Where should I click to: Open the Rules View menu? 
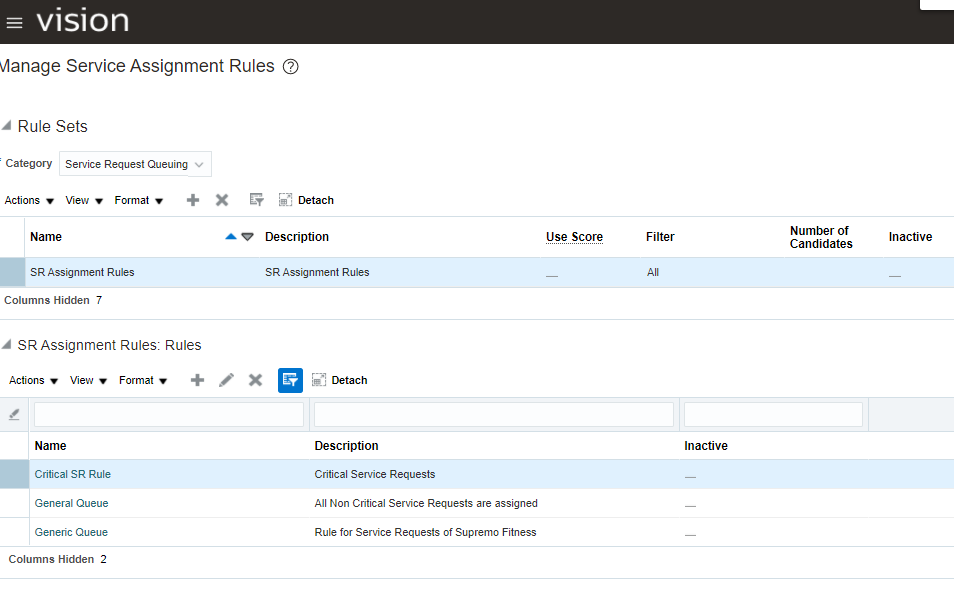88,380
